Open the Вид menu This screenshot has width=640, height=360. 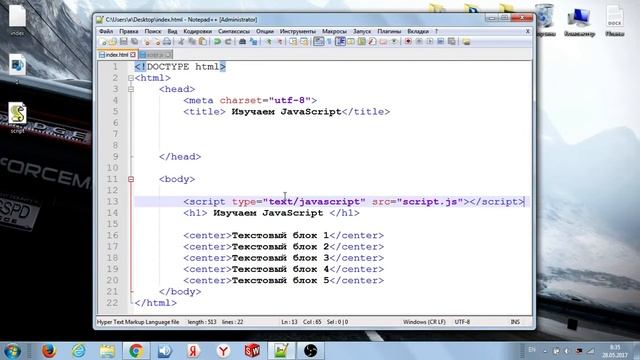point(172,31)
